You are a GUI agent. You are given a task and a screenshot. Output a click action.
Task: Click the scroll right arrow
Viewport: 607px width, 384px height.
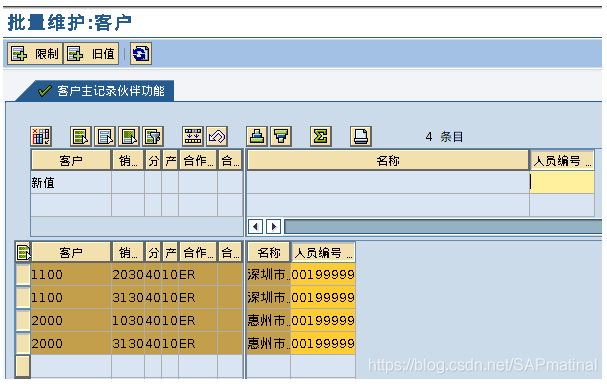274,226
